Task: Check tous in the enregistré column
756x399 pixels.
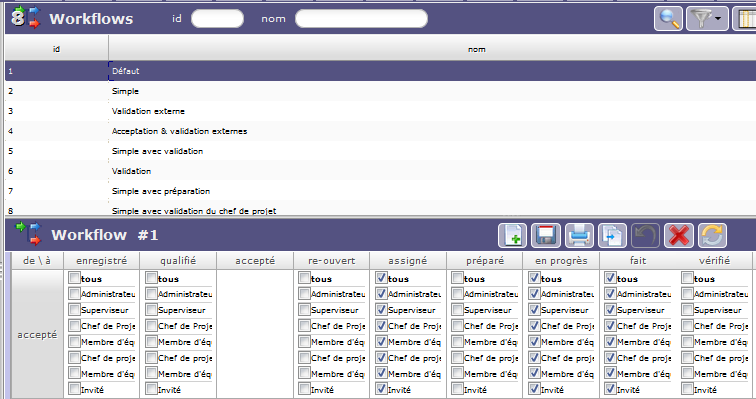Action: (x=74, y=278)
